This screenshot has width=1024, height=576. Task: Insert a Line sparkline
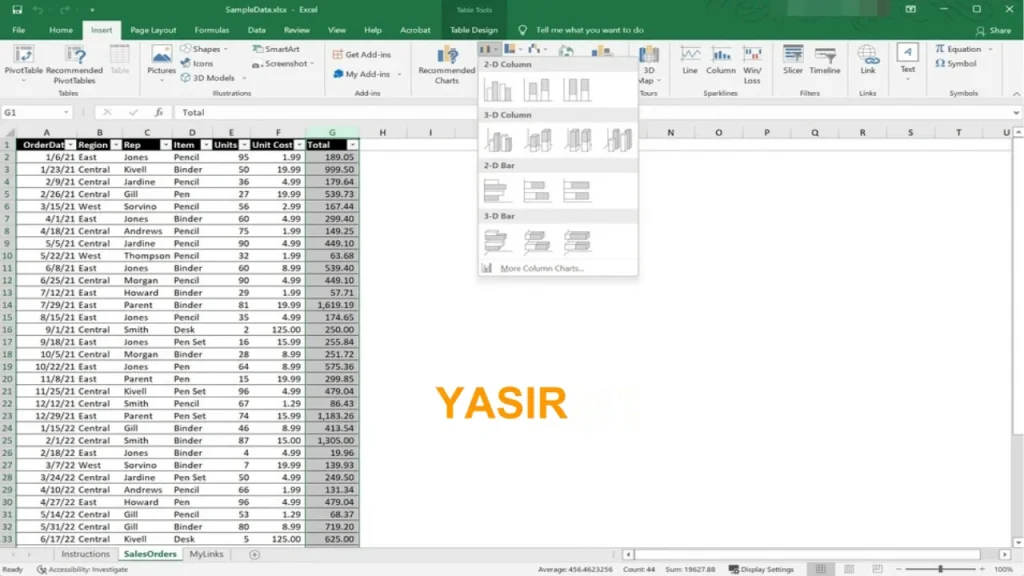click(690, 60)
